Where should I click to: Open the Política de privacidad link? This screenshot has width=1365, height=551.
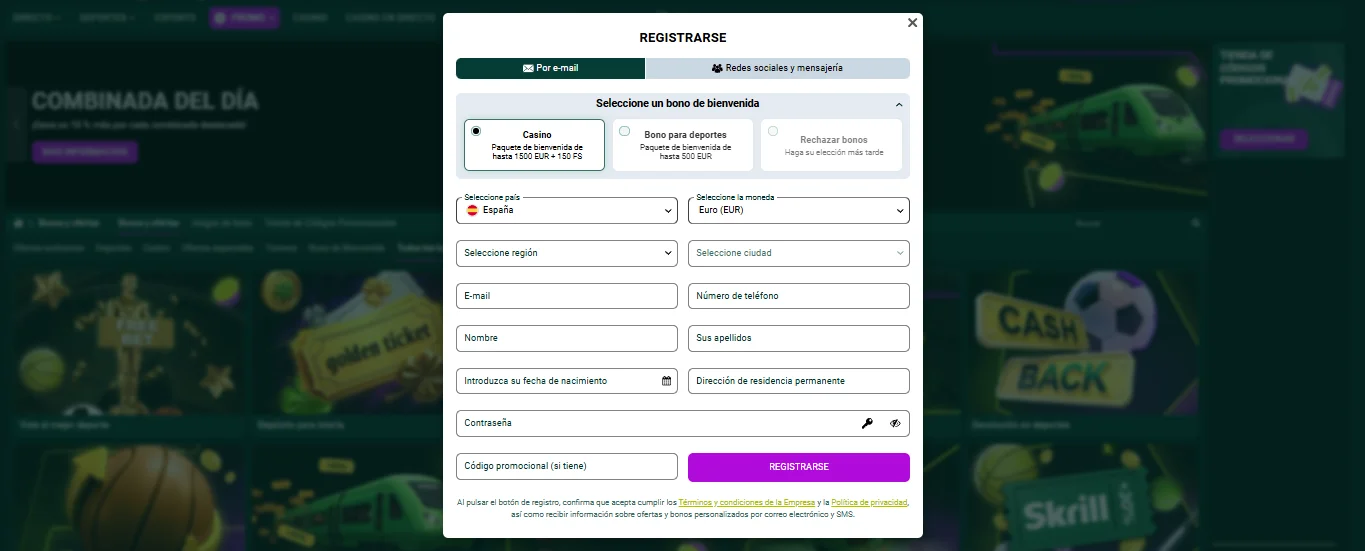pyautogui.click(x=869, y=502)
